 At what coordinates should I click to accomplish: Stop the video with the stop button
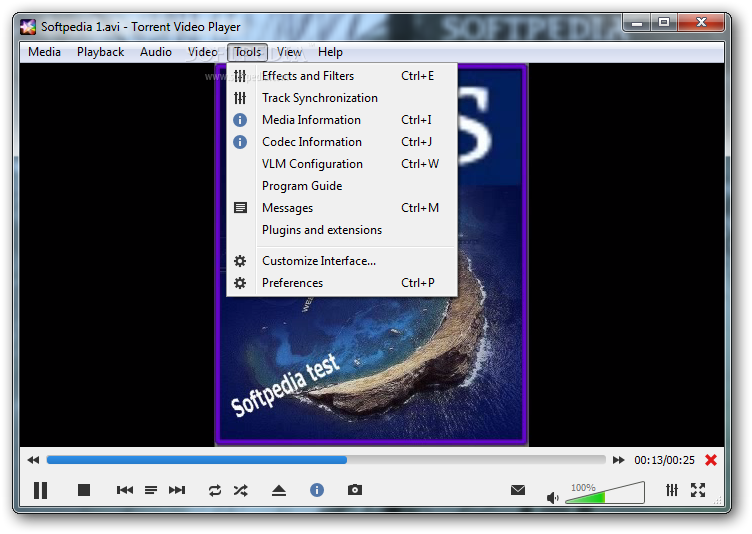[x=84, y=490]
